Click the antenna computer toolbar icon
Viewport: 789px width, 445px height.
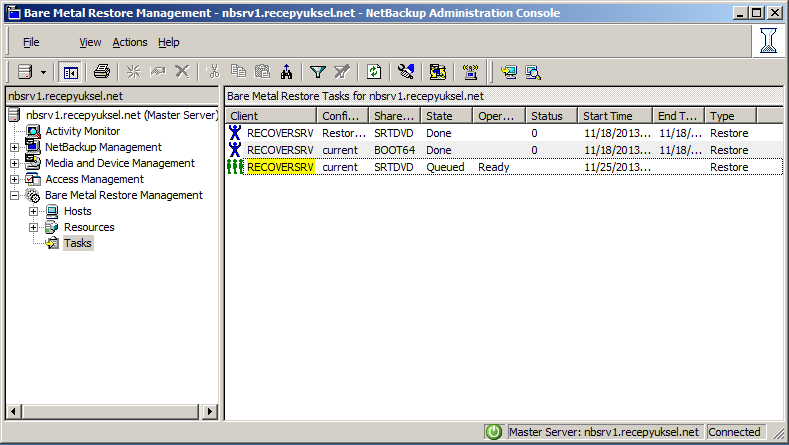(470, 72)
